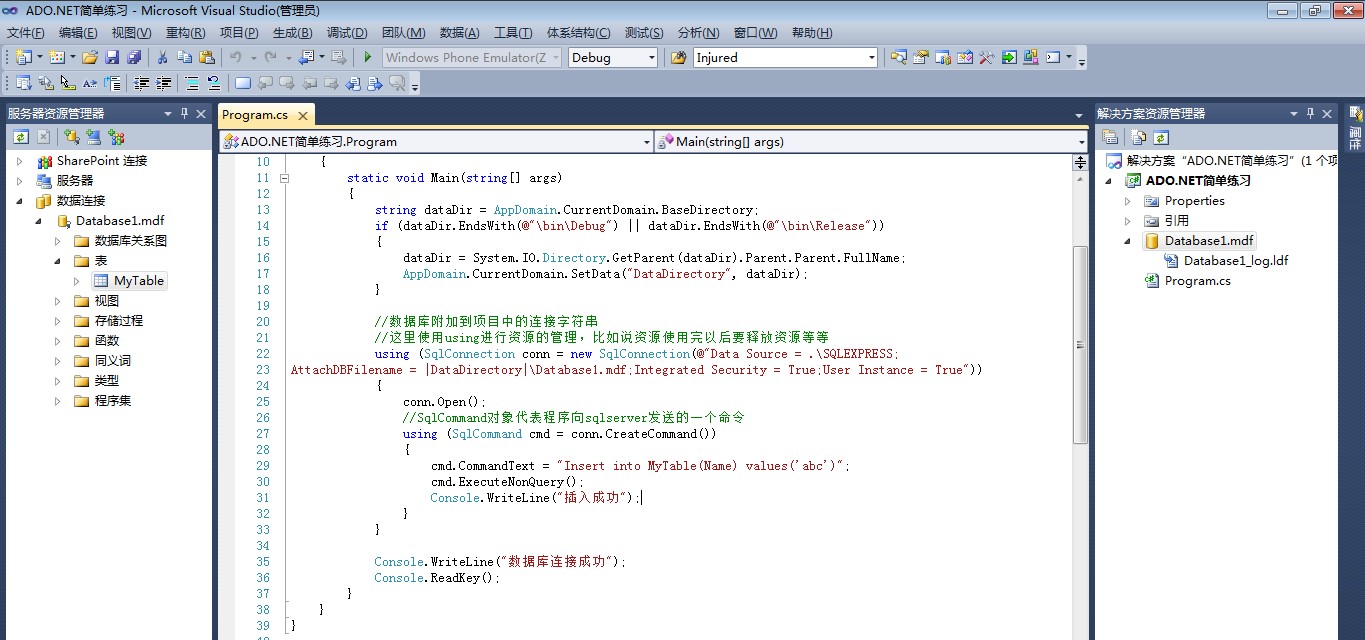Image resolution: width=1365 pixels, height=640 pixels.
Task: Click the Save All toolbar icon
Action: pyautogui.click(x=134, y=58)
